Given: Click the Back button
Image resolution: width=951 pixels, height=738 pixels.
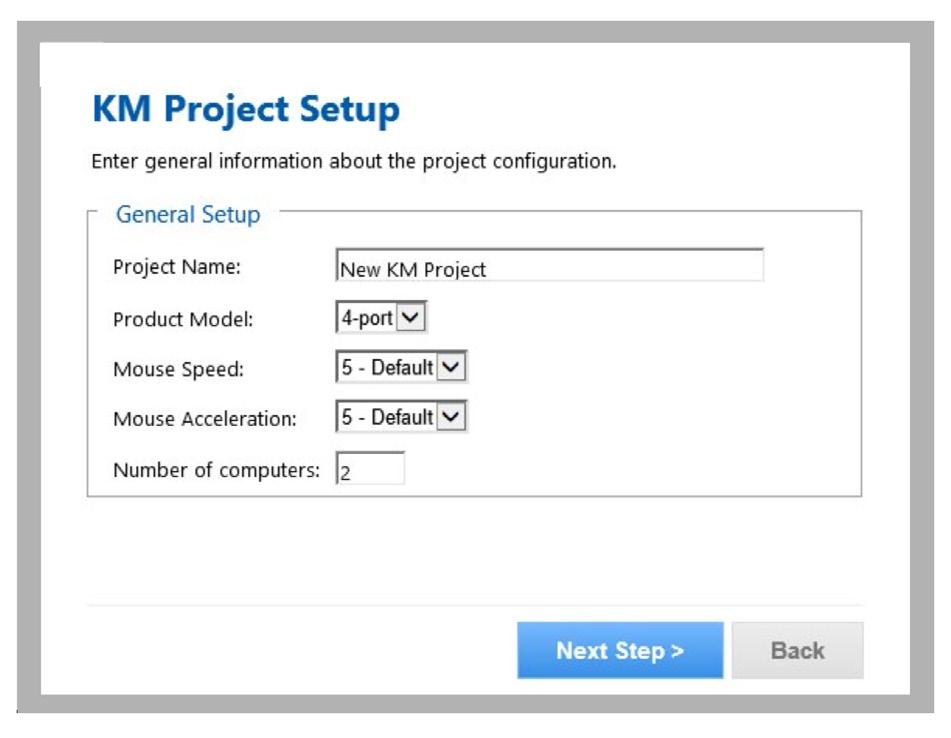Looking at the screenshot, I should pos(797,650).
